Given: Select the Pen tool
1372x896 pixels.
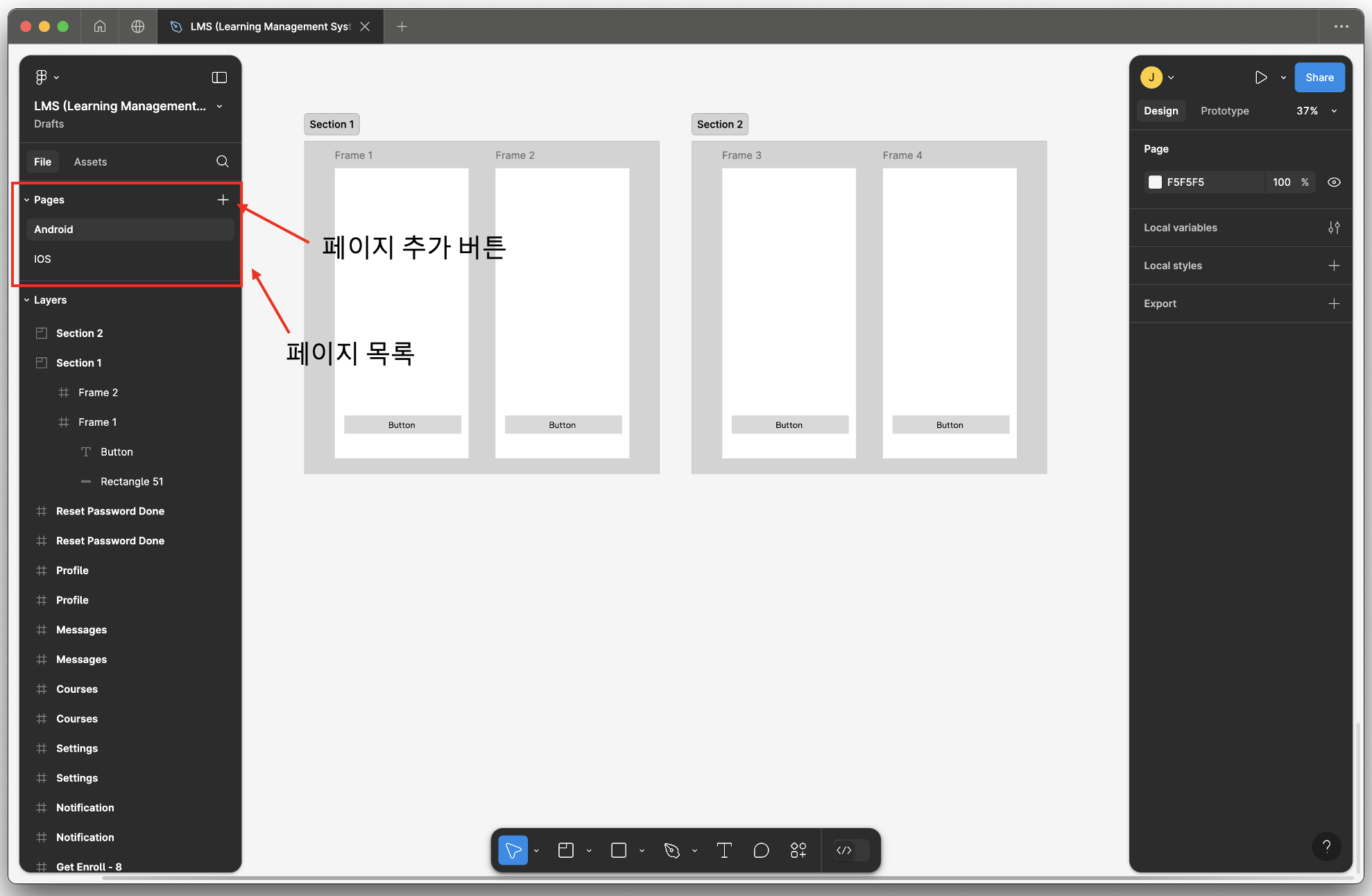Looking at the screenshot, I should 671,850.
